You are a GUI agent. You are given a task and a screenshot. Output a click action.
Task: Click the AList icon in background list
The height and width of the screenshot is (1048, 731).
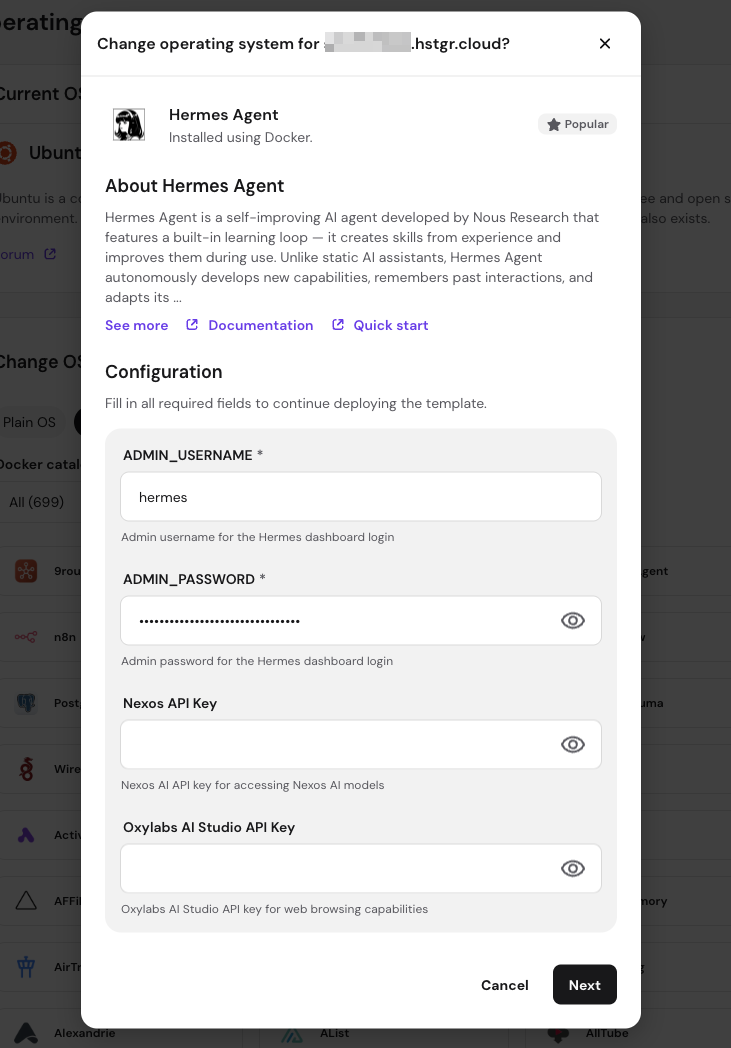pyautogui.click(x=292, y=1035)
